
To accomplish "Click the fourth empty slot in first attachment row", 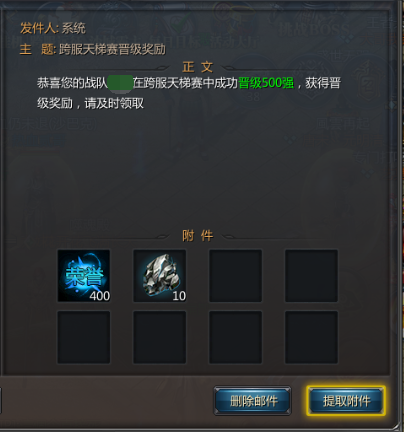I will coord(311,276).
